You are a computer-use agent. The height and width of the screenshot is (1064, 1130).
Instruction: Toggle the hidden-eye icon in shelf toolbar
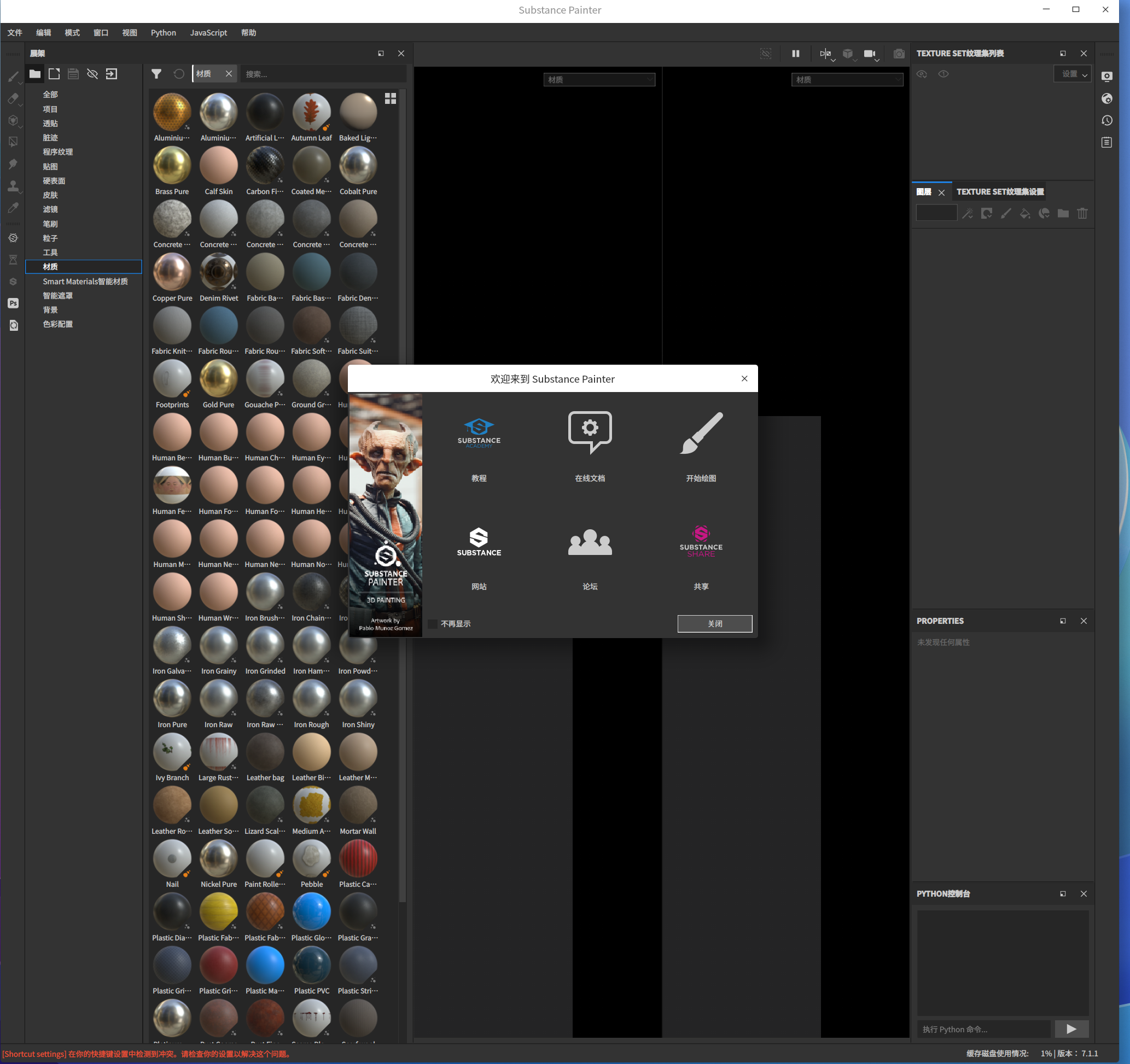tap(92, 74)
